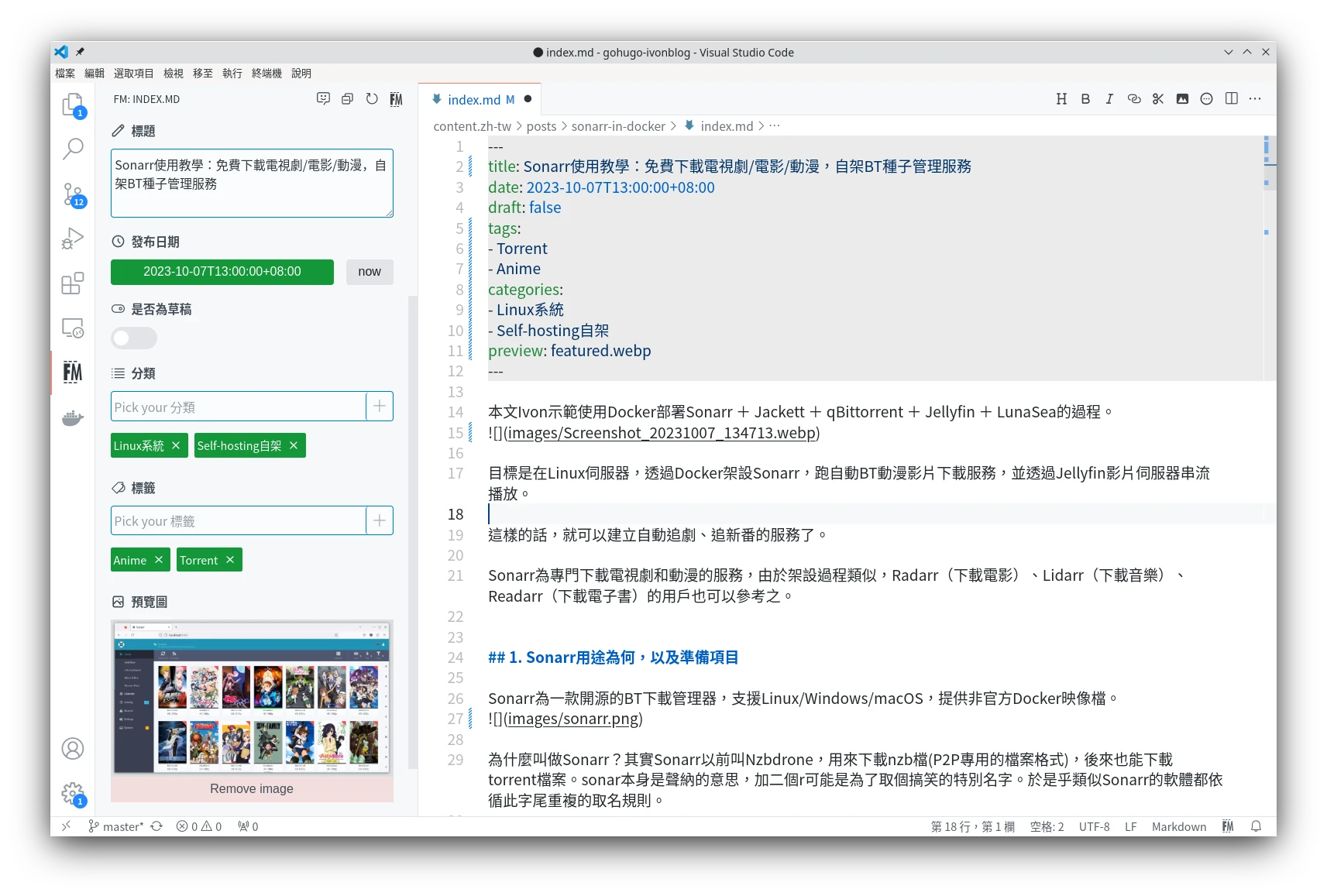This screenshot has width=1327, height=896.
Task: Click Remove image button
Action: click(252, 788)
